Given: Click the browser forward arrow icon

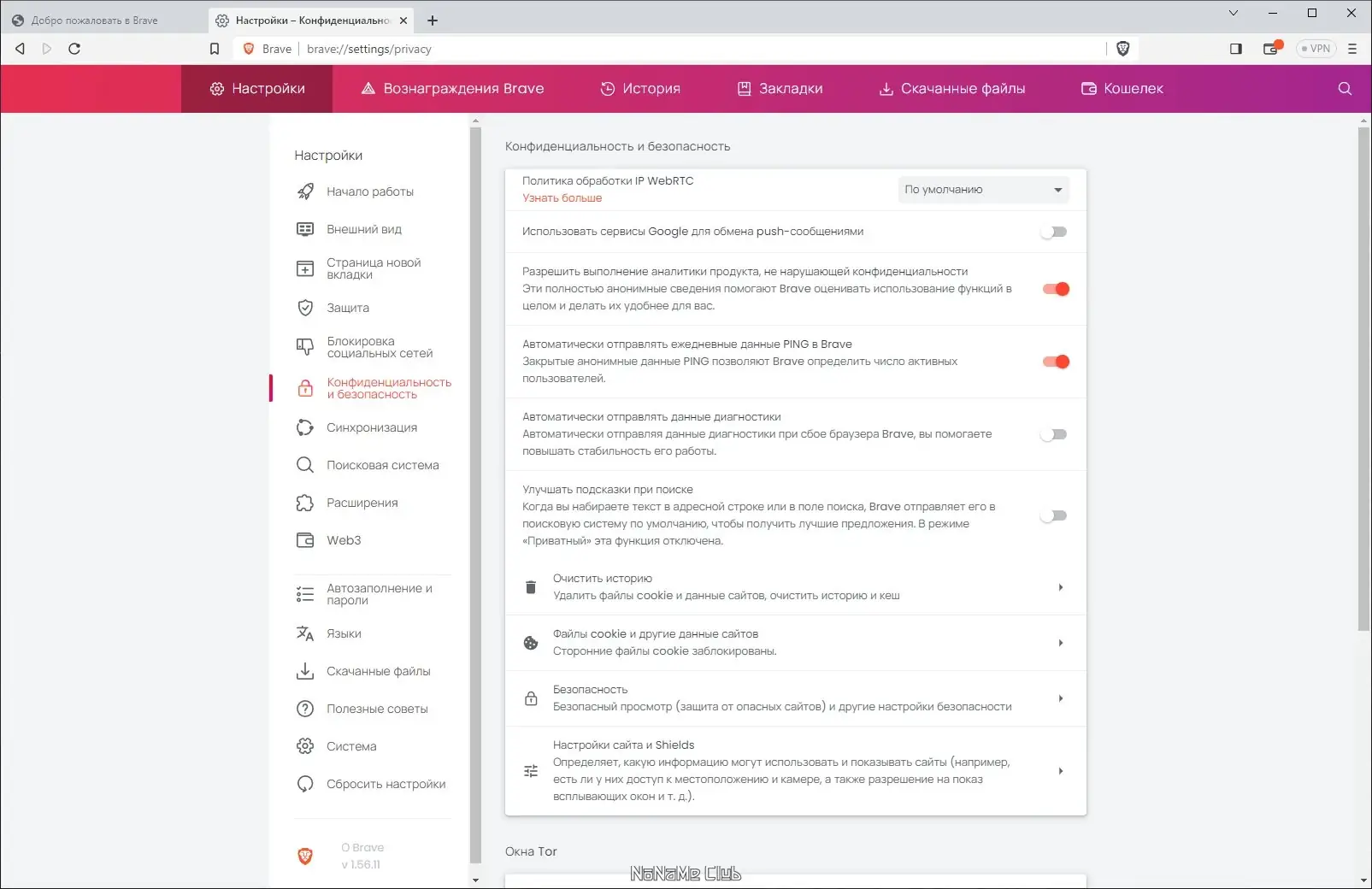Looking at the screenshot, I should pos(47,49).
